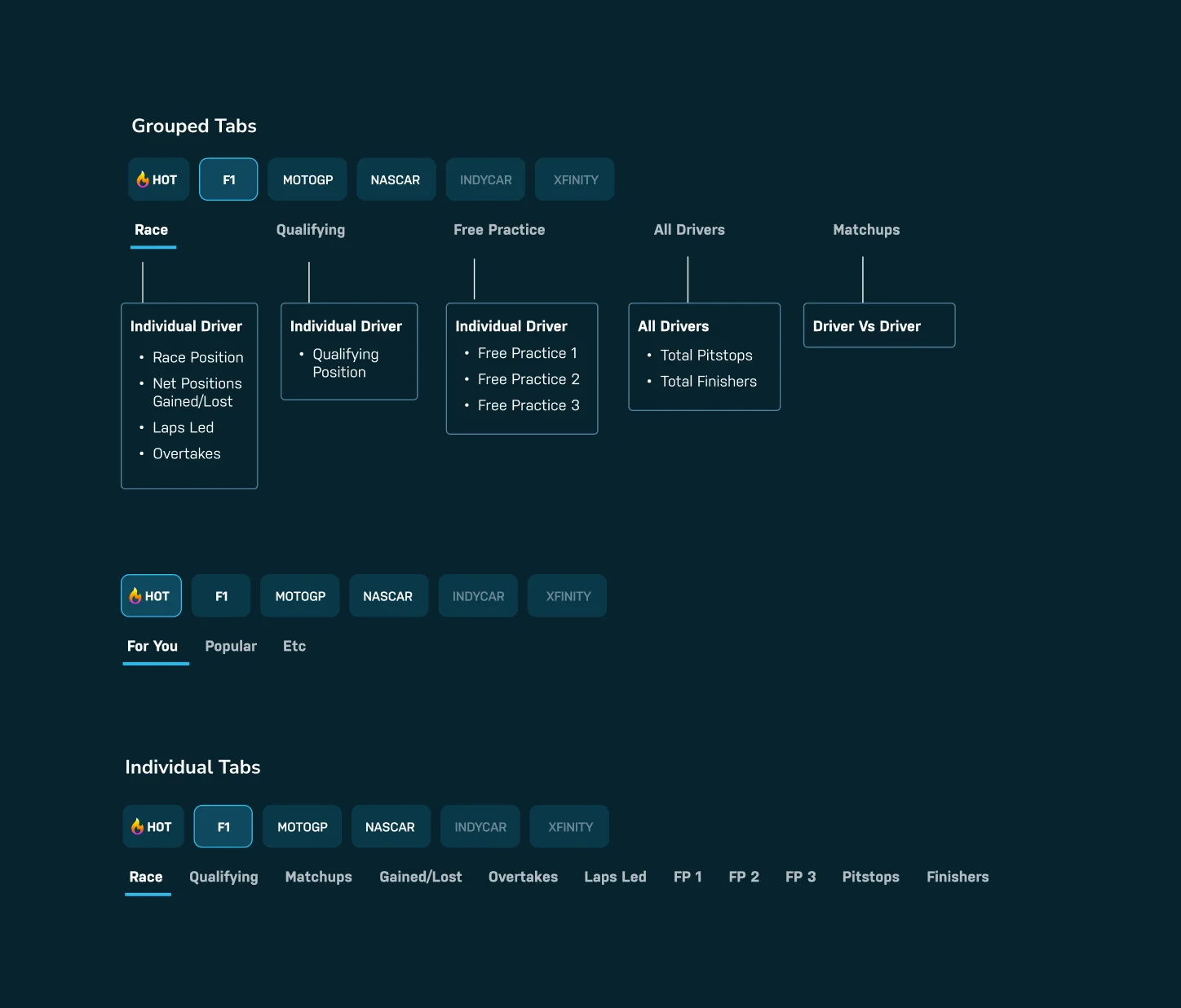Image resolution: width=1181 pixels, height=1008 pixels.
Task: Click the Driver Vs Driver card
Action: (x=879, y=325)
